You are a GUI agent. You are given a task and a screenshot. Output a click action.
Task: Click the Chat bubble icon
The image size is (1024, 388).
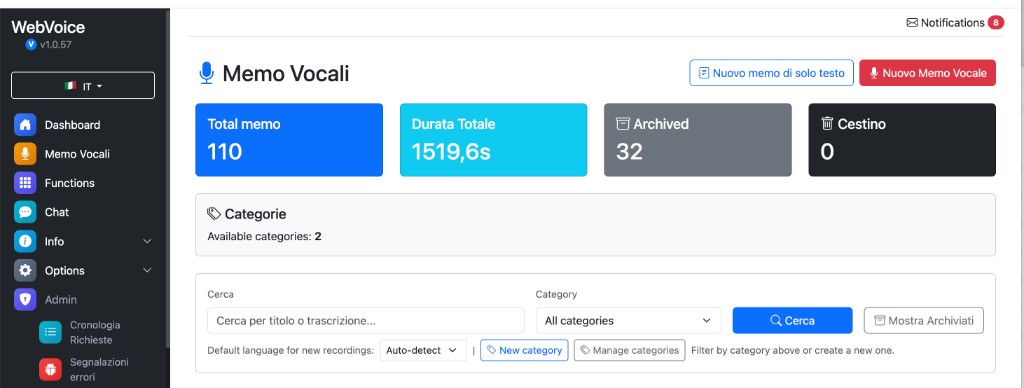25,212
